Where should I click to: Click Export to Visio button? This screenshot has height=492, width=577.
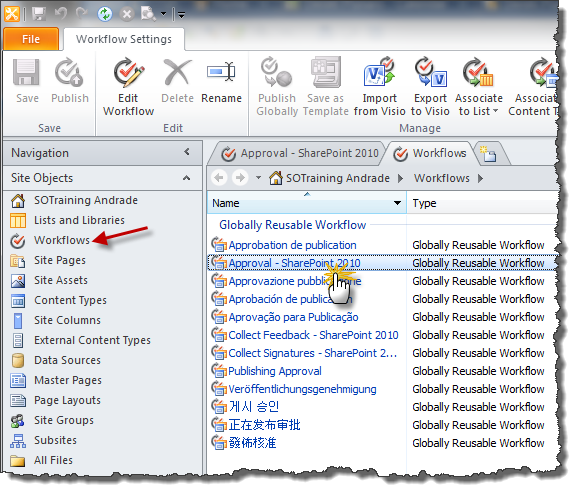(430, 87)
